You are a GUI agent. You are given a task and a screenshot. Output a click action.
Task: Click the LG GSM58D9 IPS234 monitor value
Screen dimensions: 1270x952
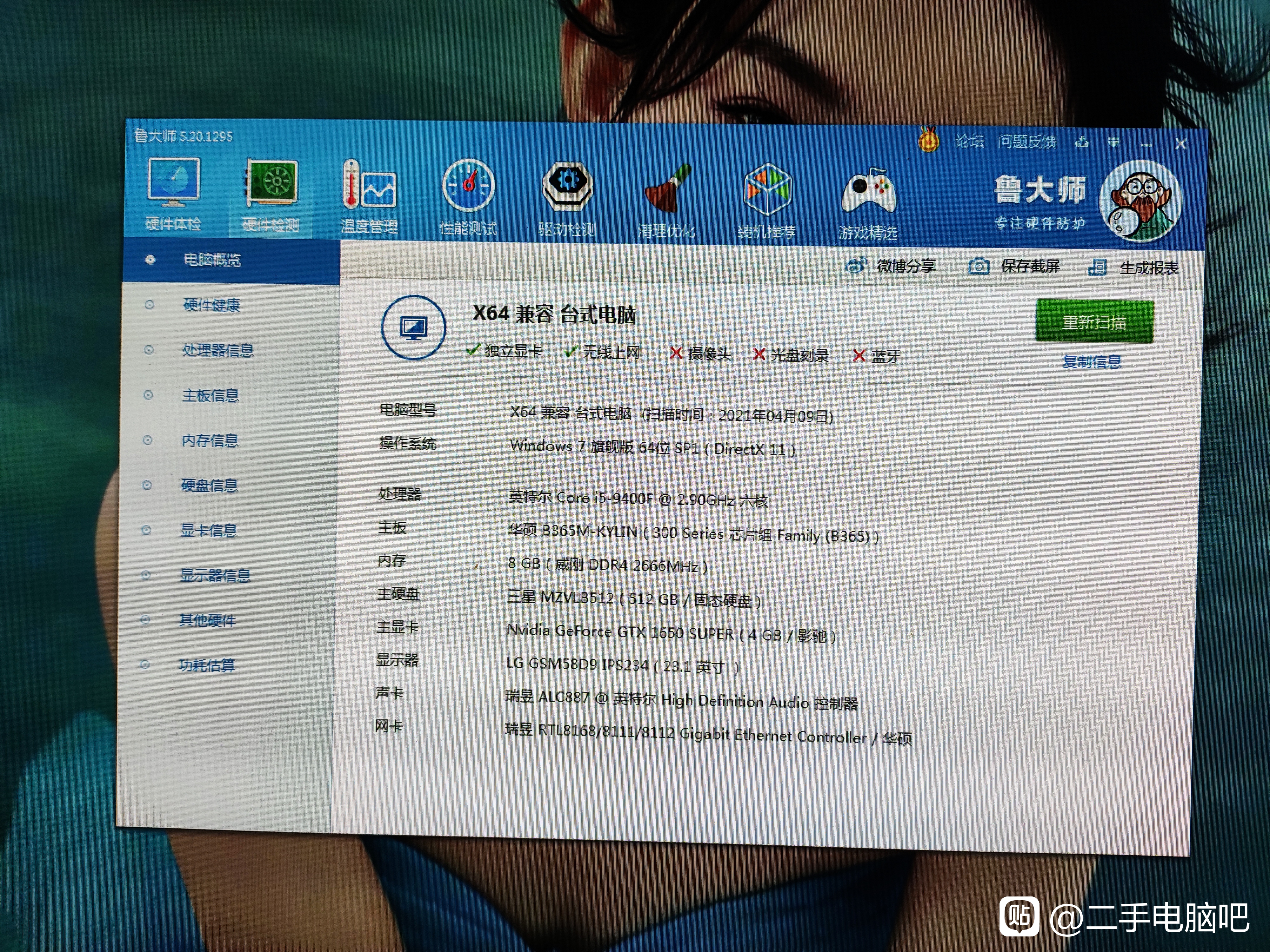point(622,666)
